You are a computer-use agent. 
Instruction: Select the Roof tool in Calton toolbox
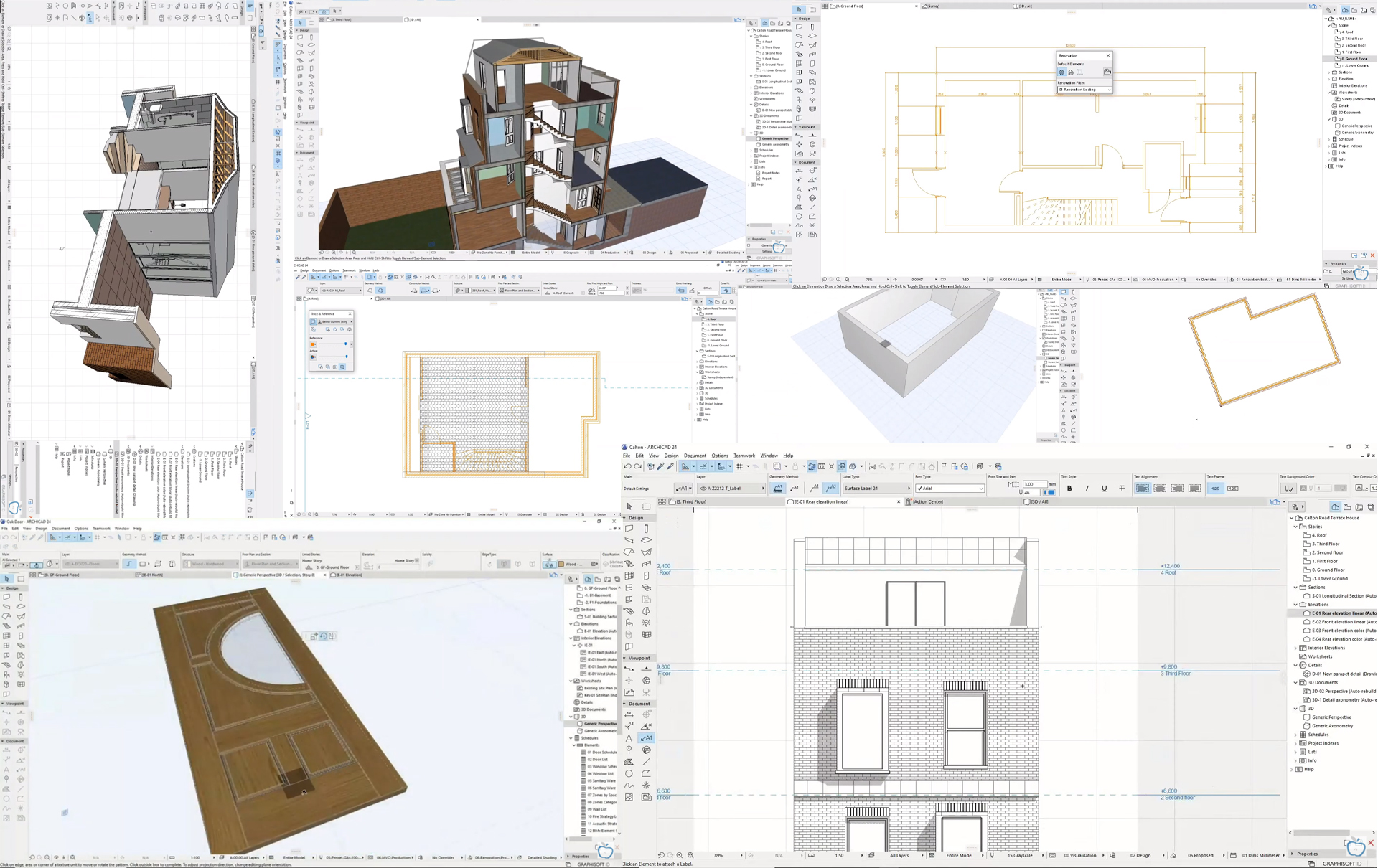point(629,552)
